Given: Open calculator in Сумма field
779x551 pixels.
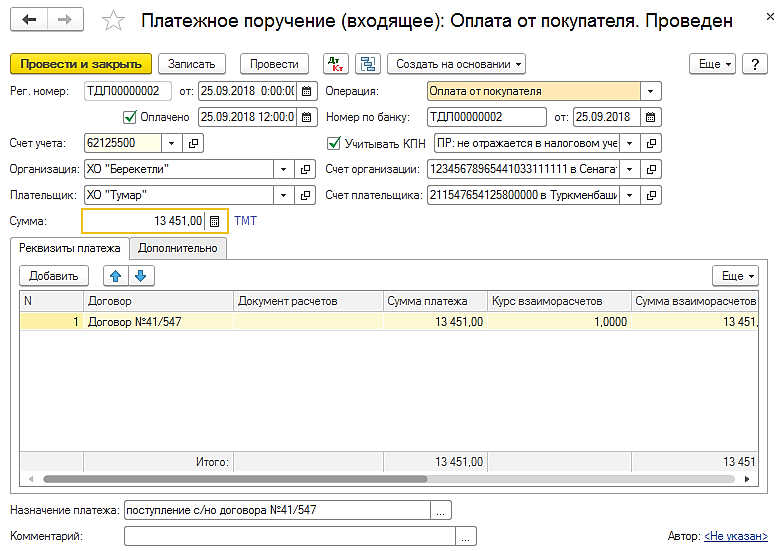Looking at the screenshot, I should point(214,221).
